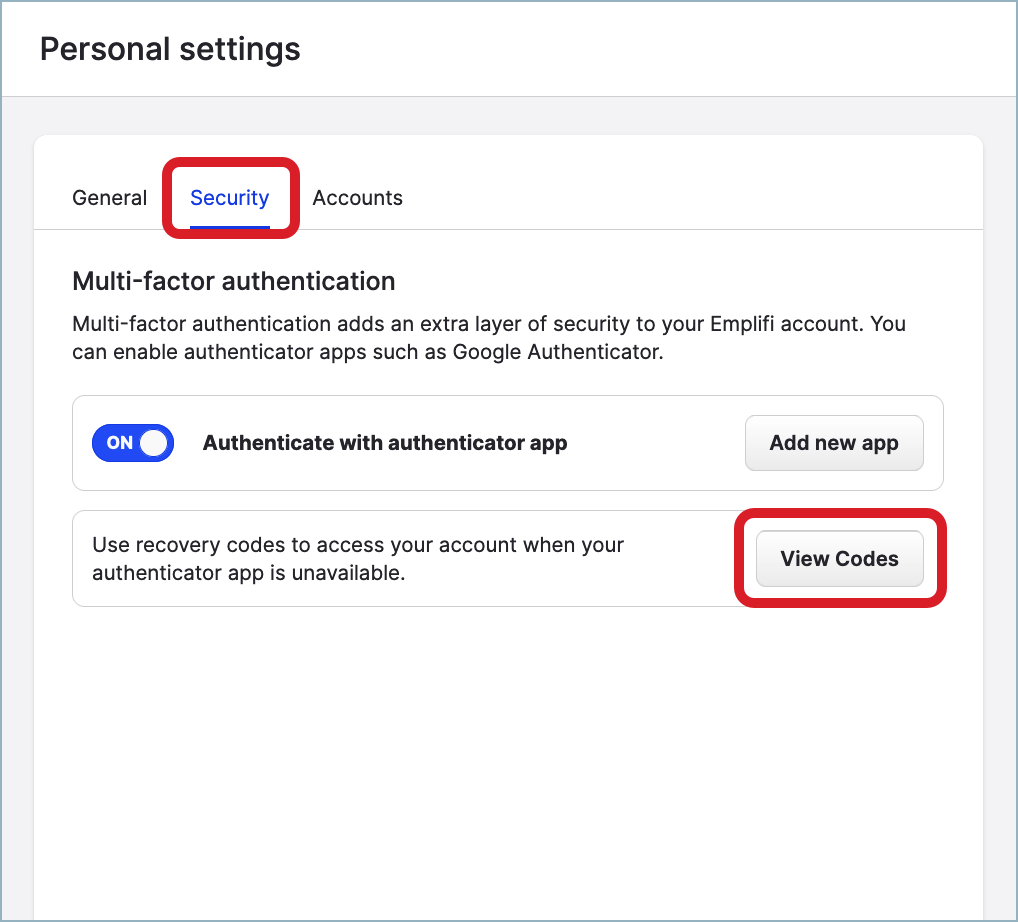View your recovery codes
Screen dimensions: 1018x922
[x=839, y=559]
